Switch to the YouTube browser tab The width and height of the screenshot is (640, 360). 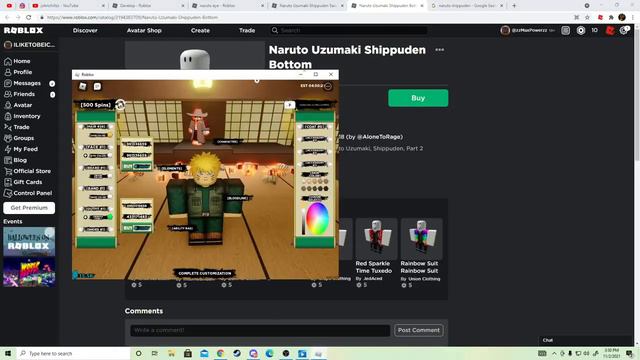68,6
